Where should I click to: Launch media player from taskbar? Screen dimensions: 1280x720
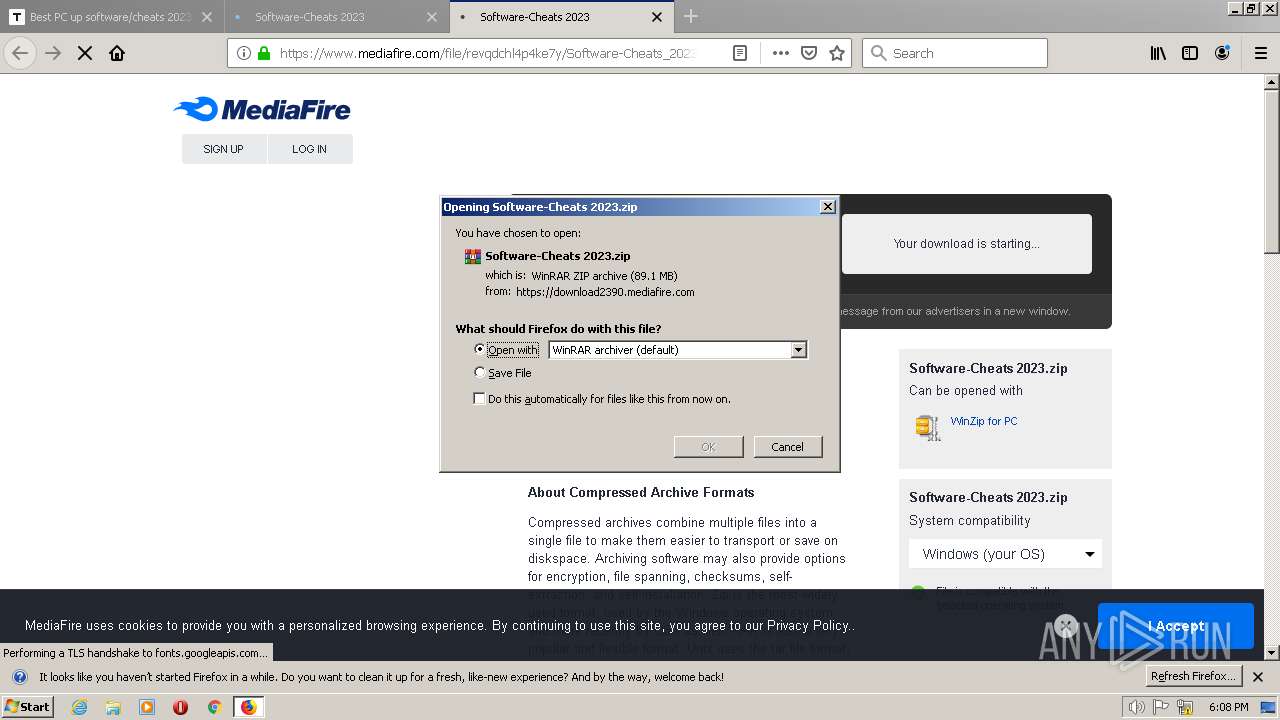tap(147, 707)
